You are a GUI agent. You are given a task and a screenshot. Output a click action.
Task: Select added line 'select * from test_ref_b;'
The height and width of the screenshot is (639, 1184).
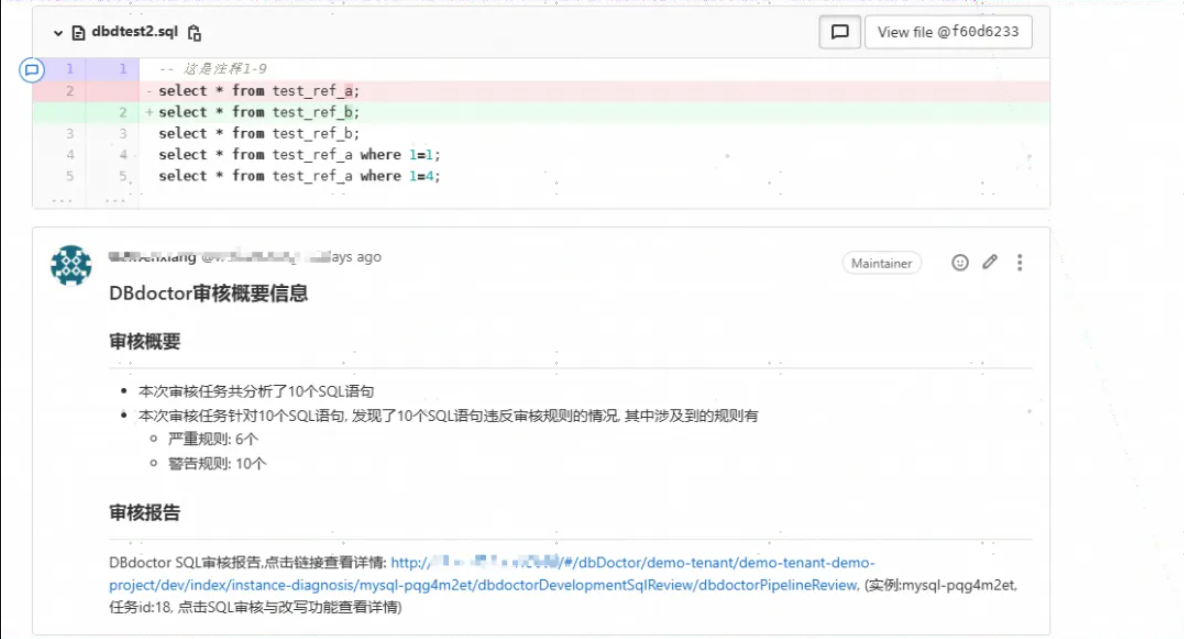point(259,112)
